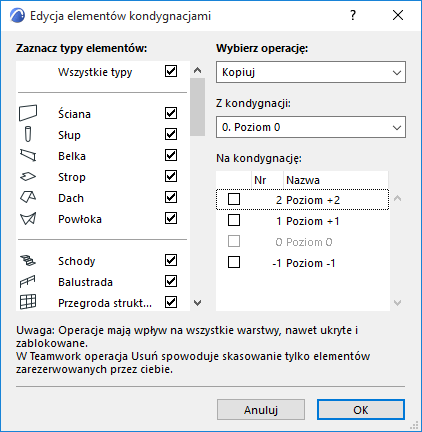Screen dimensions: 422x432
Task: Uncheck the Ściana checkbox
Action: [x=171, y=113]
